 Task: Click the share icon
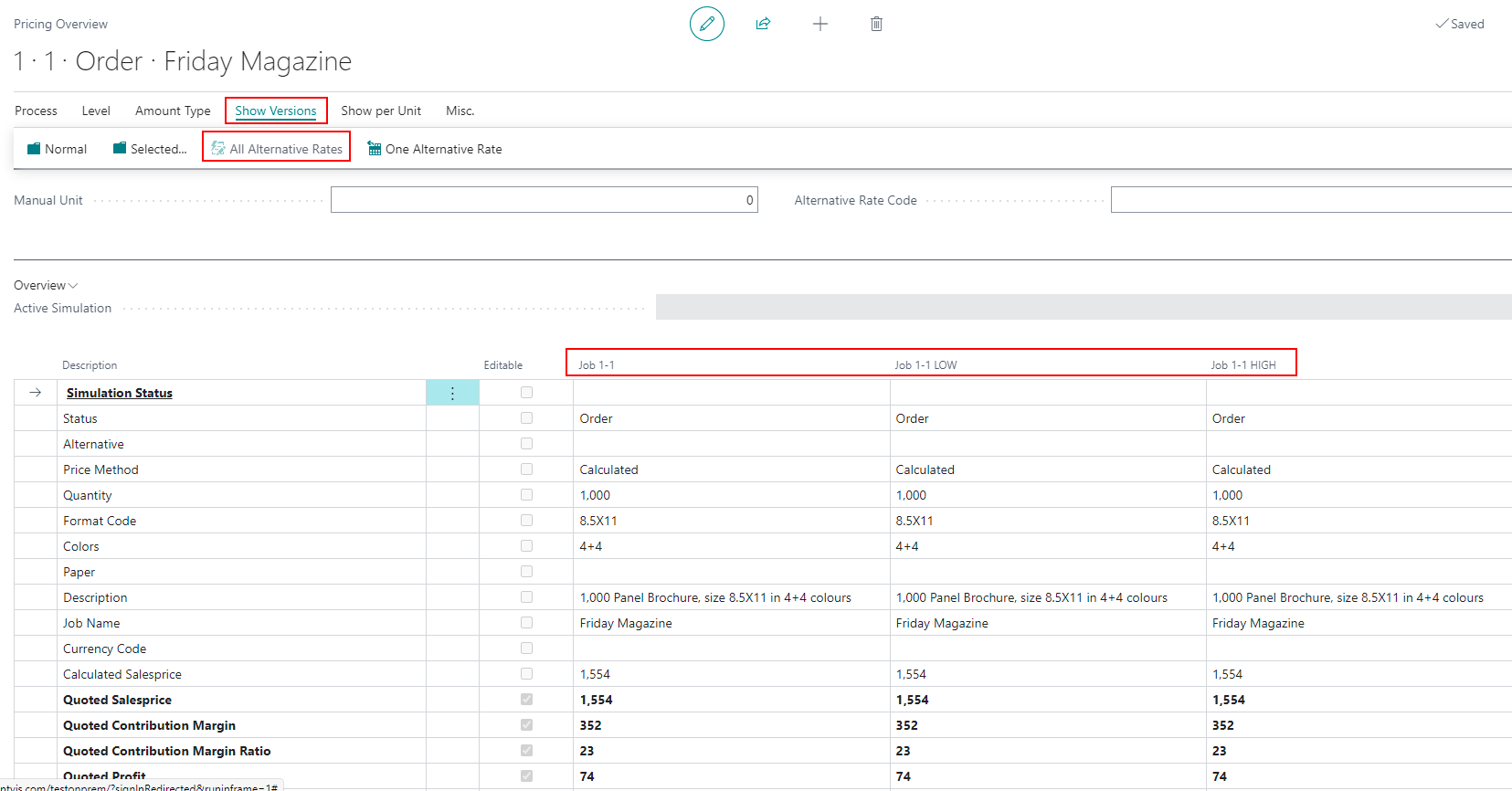pyautogui.click(x=763, y=24)
